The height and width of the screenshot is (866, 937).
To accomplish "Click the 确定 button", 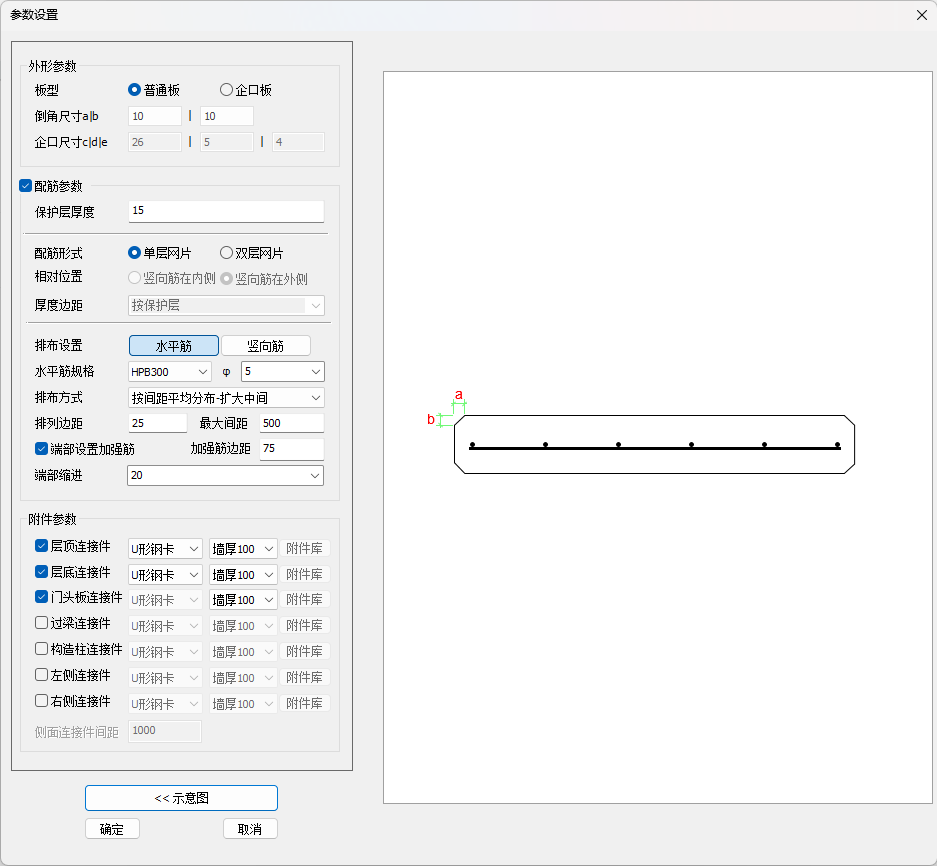I will [x=112, y=829].
